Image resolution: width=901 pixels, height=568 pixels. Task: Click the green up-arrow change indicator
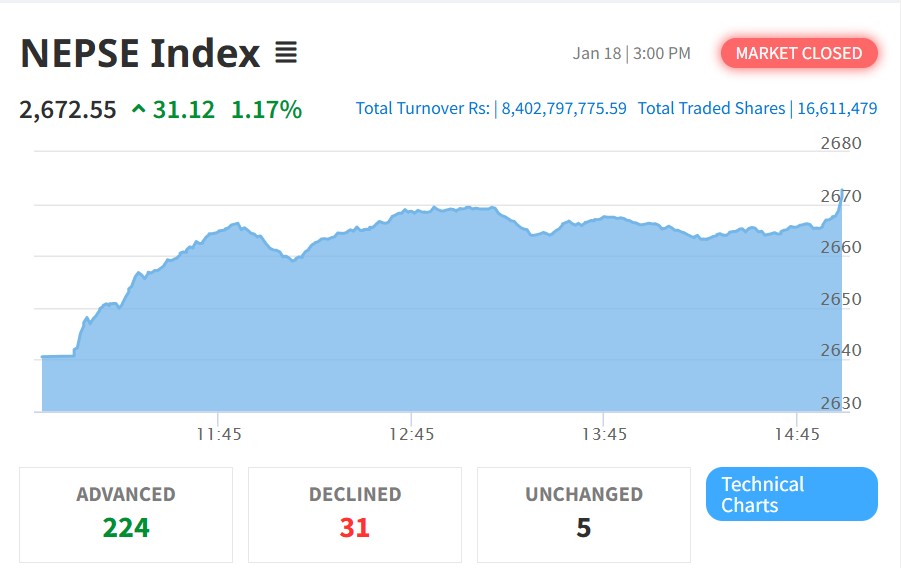[138, 110]
